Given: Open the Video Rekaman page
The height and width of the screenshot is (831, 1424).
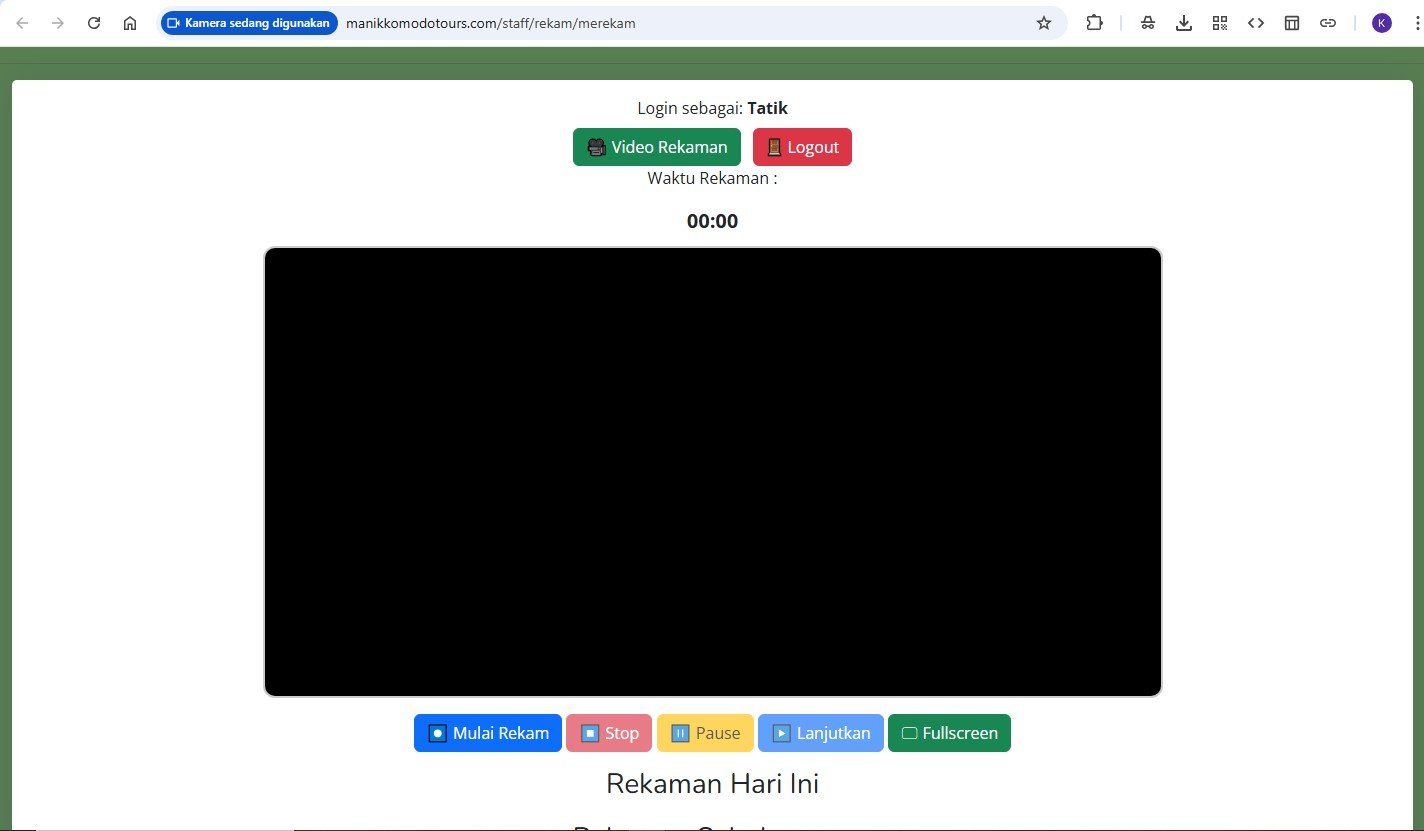Looking at the screenshot, I should (656, 147).
